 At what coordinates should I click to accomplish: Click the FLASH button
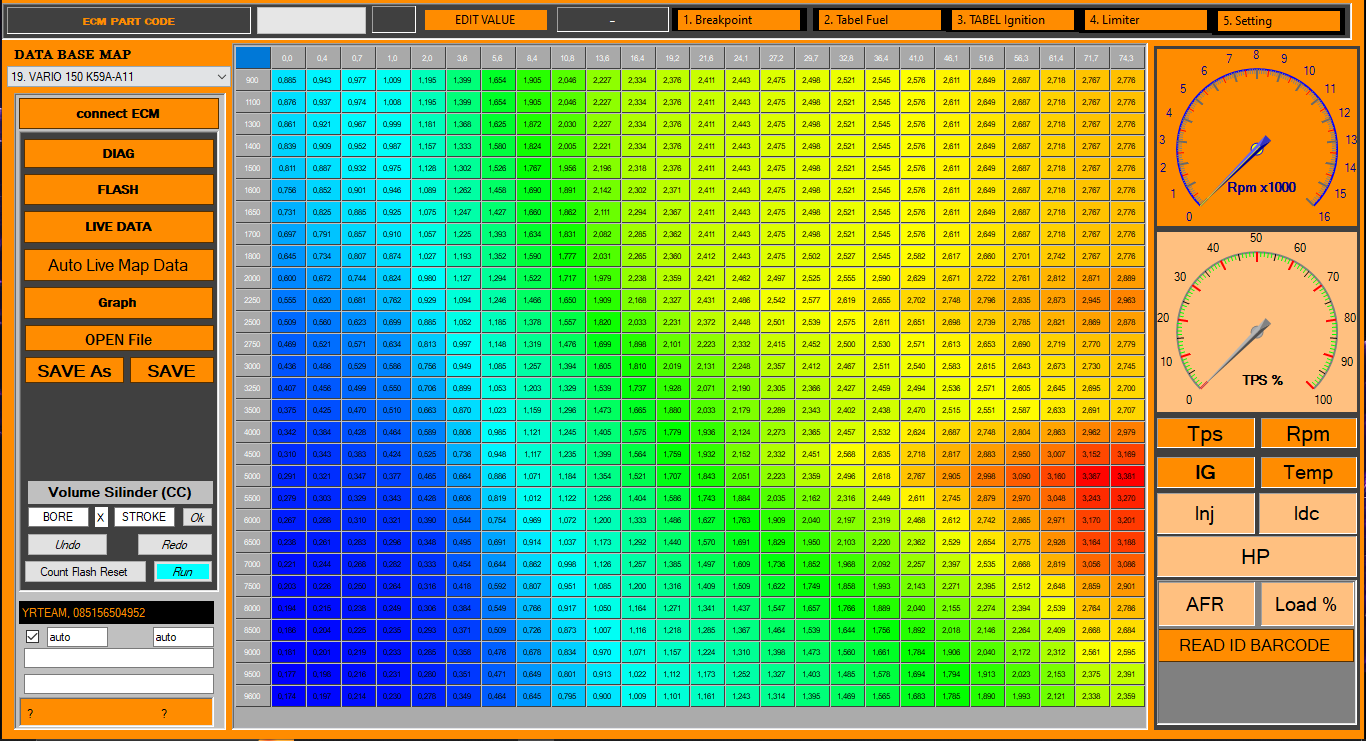pyautogui.click(x=118, y=189)
